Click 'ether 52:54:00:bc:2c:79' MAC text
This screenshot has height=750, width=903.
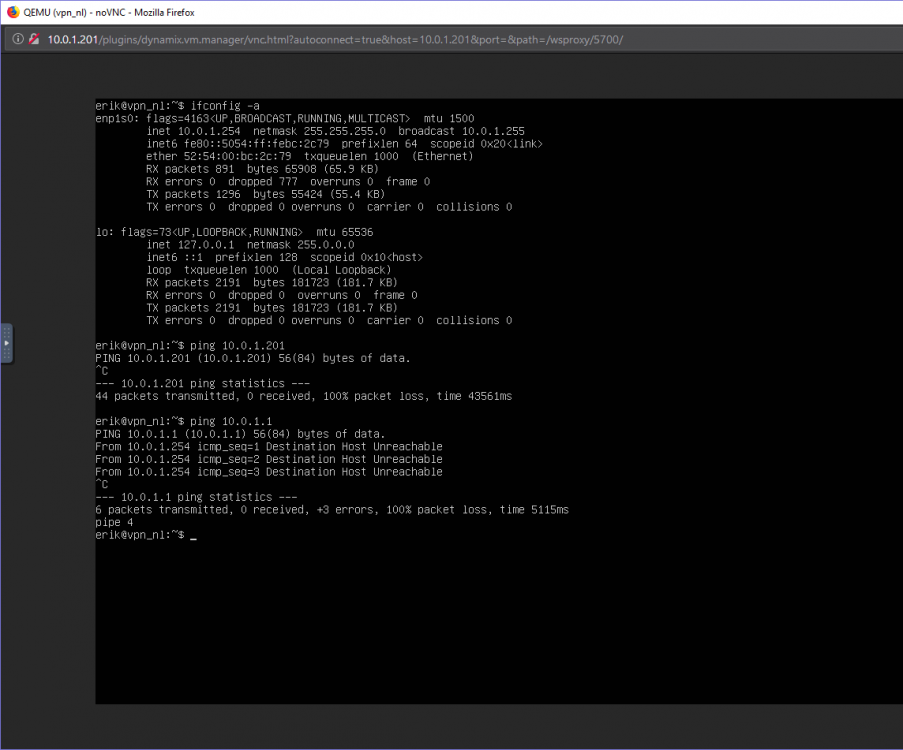[219, 156]
